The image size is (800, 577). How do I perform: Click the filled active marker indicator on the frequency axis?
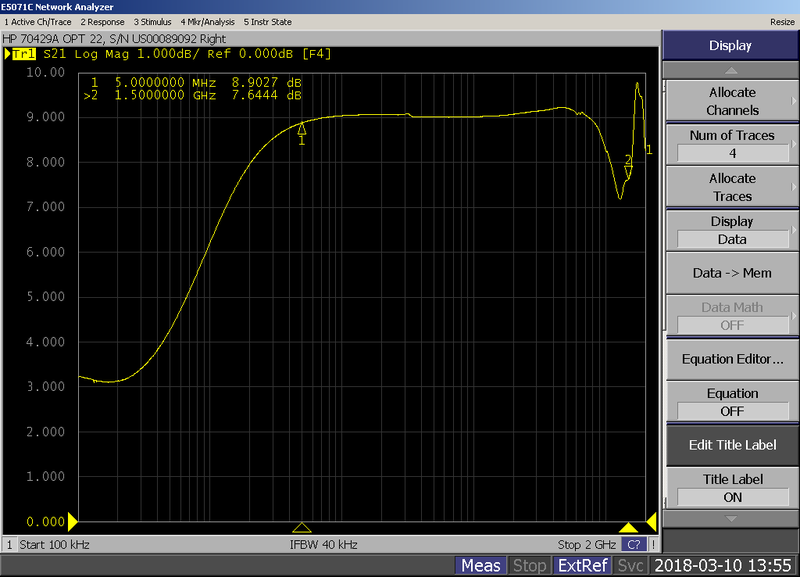[628, 527]
